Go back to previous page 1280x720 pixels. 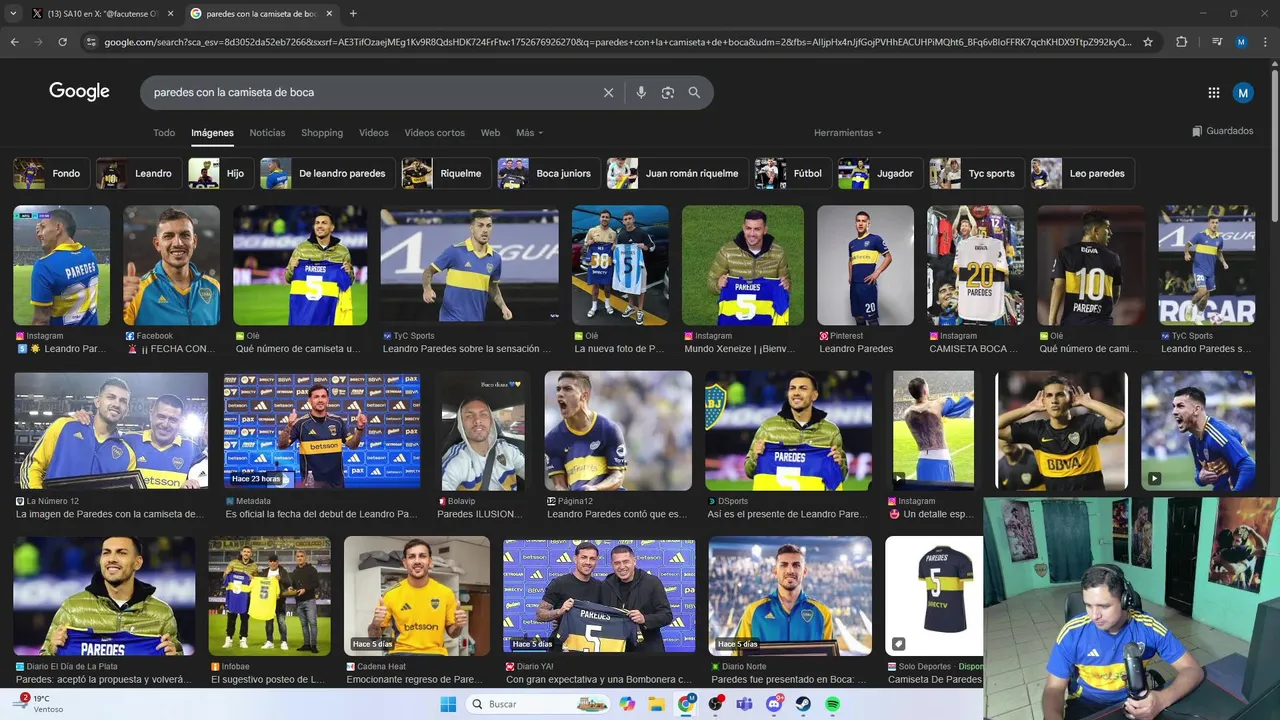(x=14, y=42)
